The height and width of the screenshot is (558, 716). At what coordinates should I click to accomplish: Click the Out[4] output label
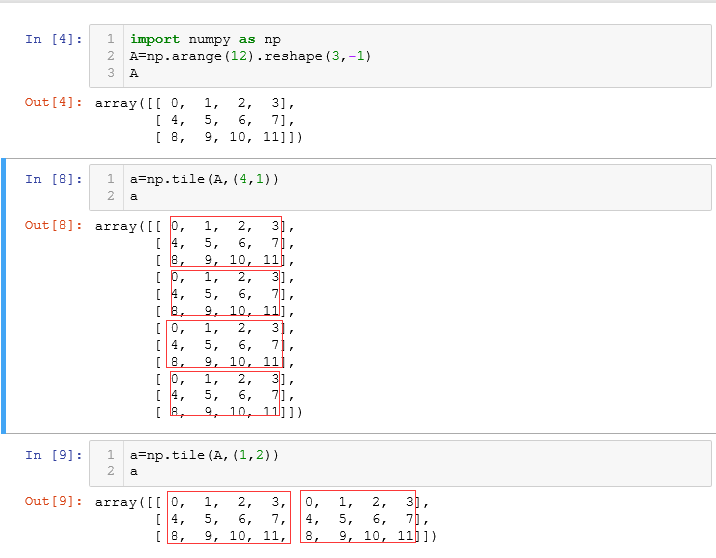click(x=53, y=102)
